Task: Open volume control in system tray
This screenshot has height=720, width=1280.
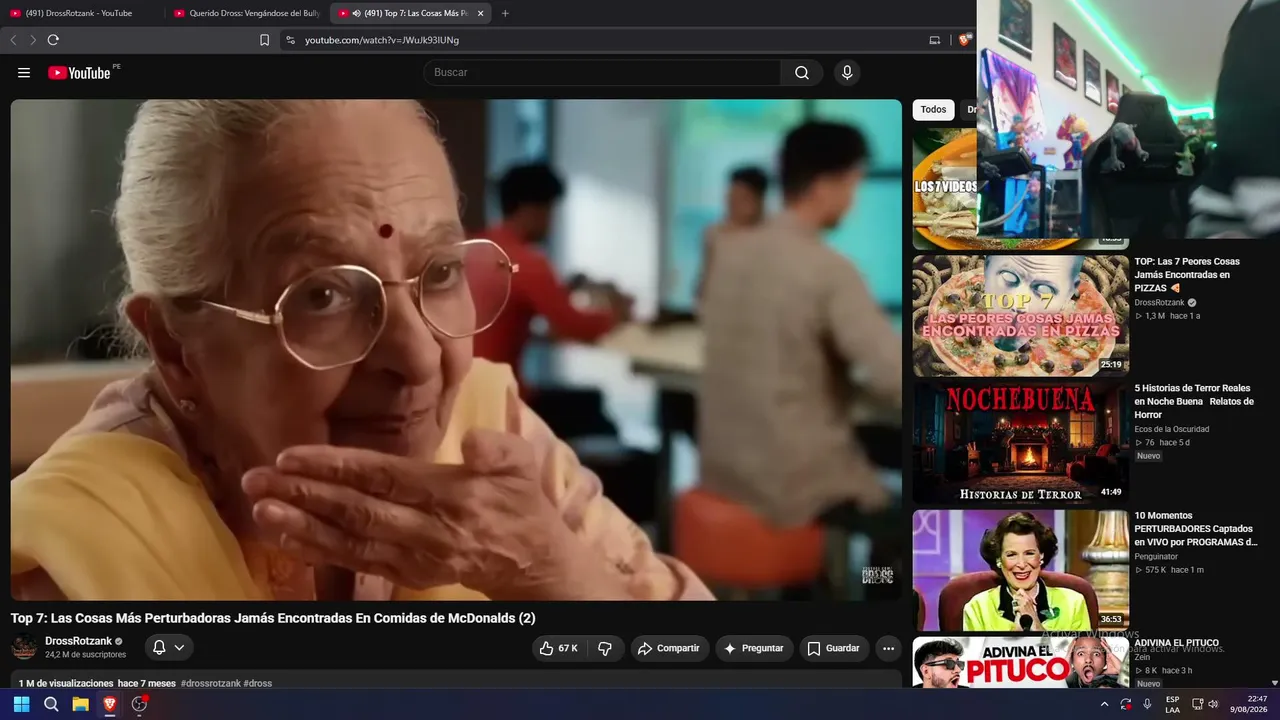Action: [x=1213, y=704]
